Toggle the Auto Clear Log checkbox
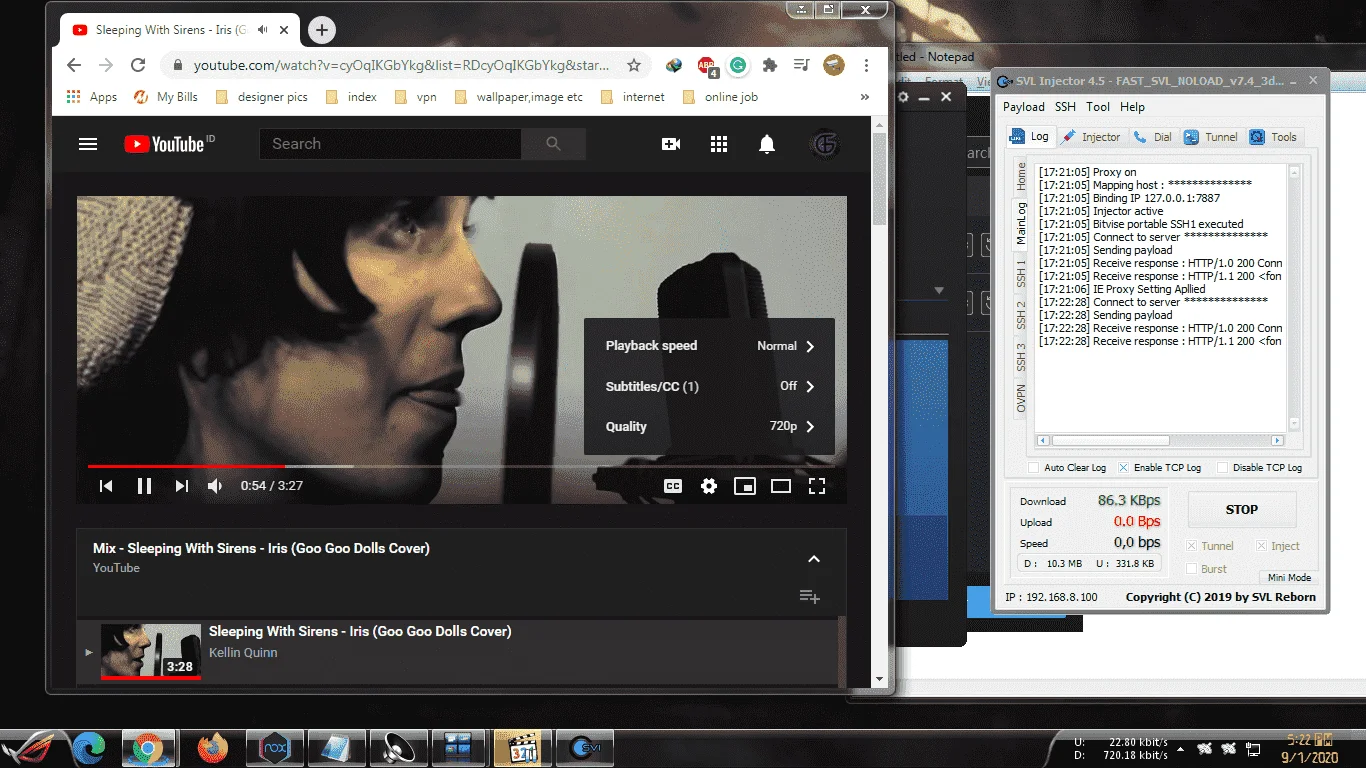Viewport: 1366px width, 768px height. click(1034, 468)
